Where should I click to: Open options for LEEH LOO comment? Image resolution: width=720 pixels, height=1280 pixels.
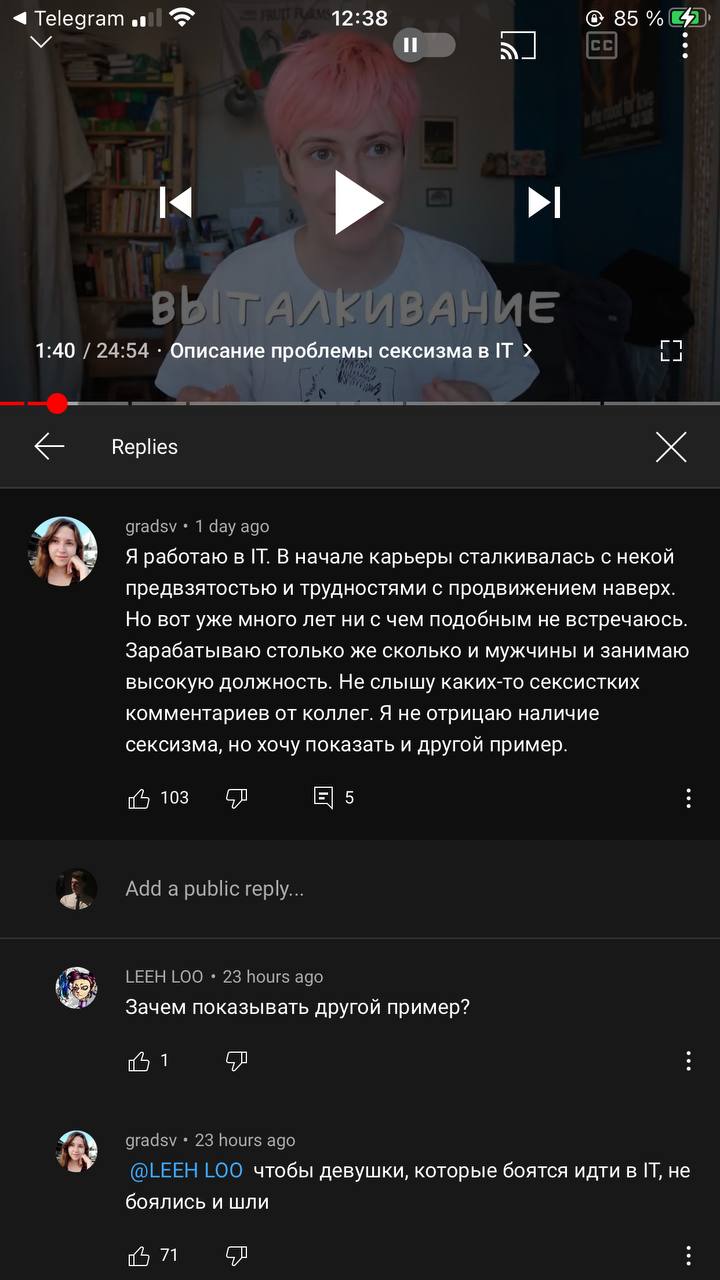click(x=688, y=1061)
